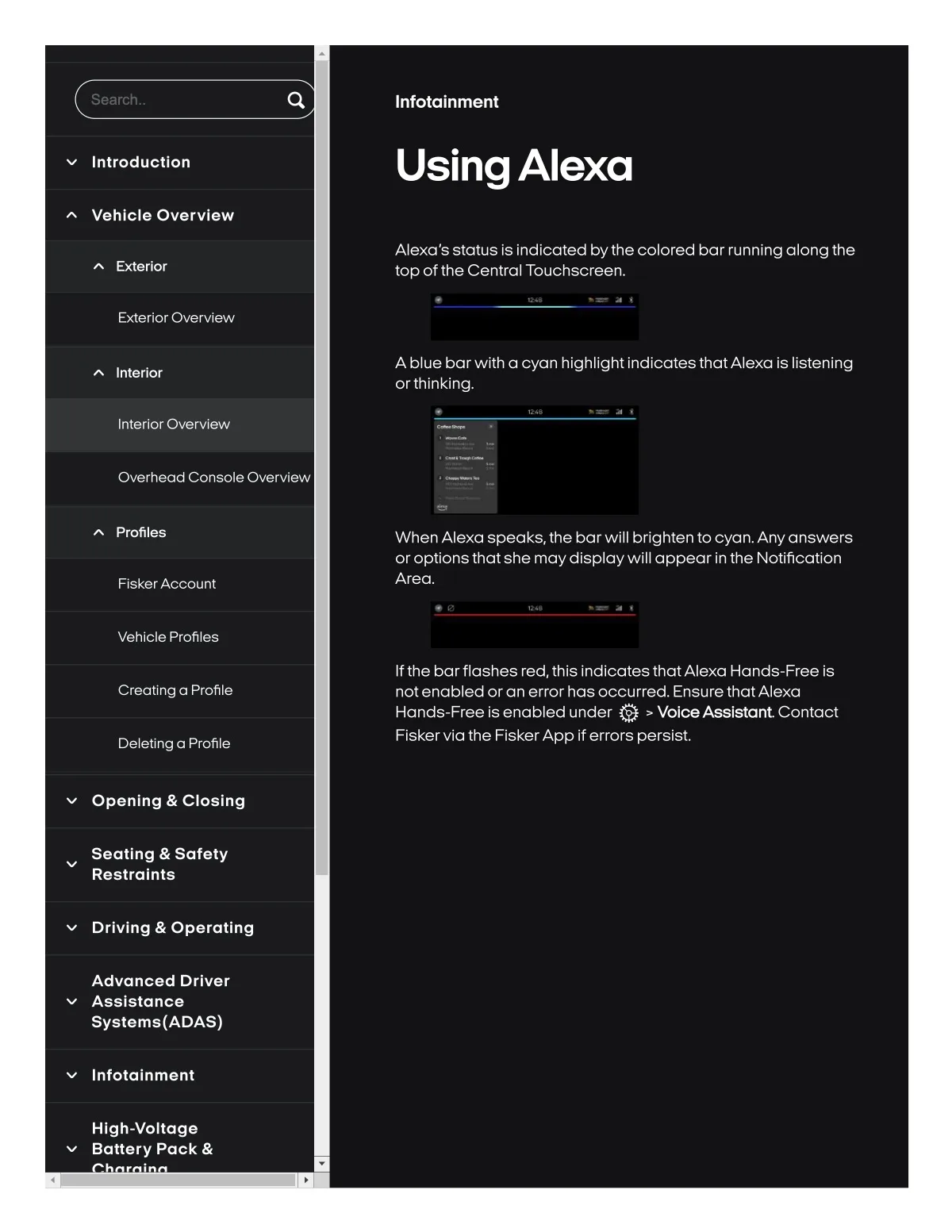Collapse the Exterior subsection chevron
This screenshot has height=1232, width=952.
98,267
